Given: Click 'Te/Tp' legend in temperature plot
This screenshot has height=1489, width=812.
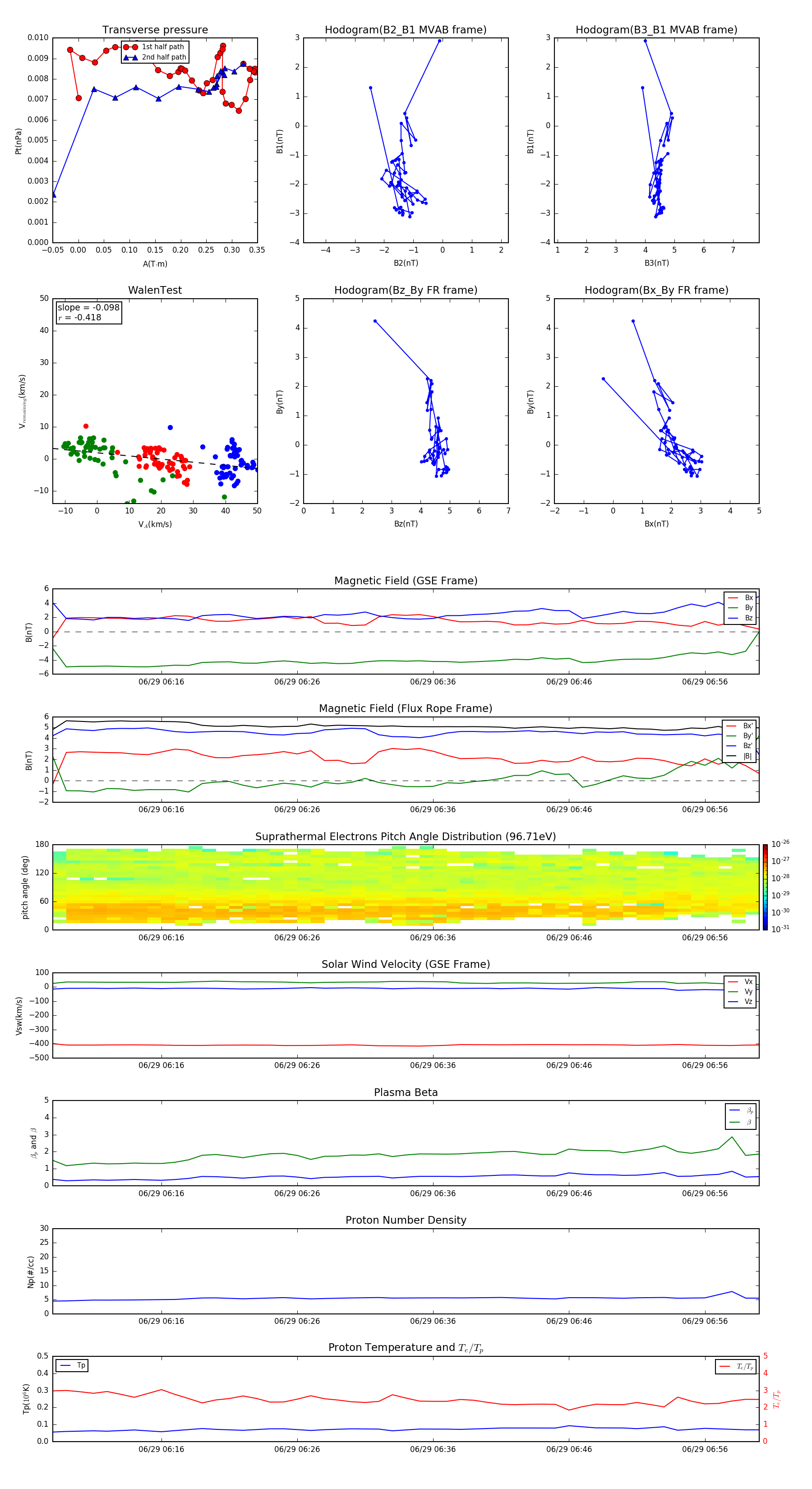Looking at the screenshot, I should (x=736, y=1366).
